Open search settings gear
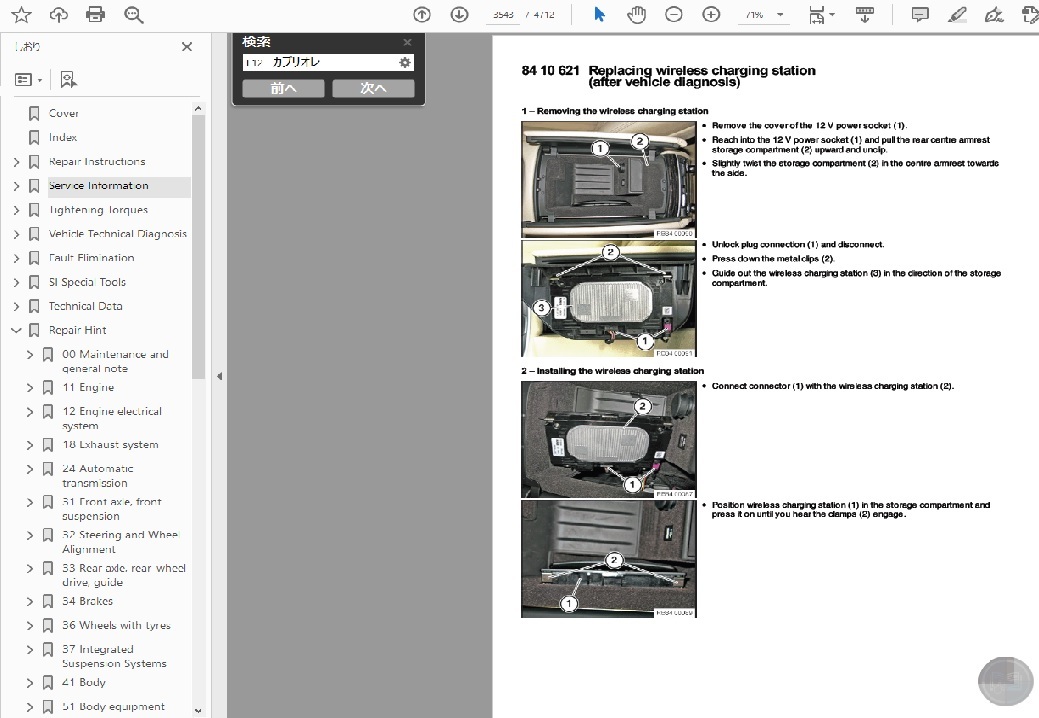The width and height of the screenshot is (1039, 718). 405,62
